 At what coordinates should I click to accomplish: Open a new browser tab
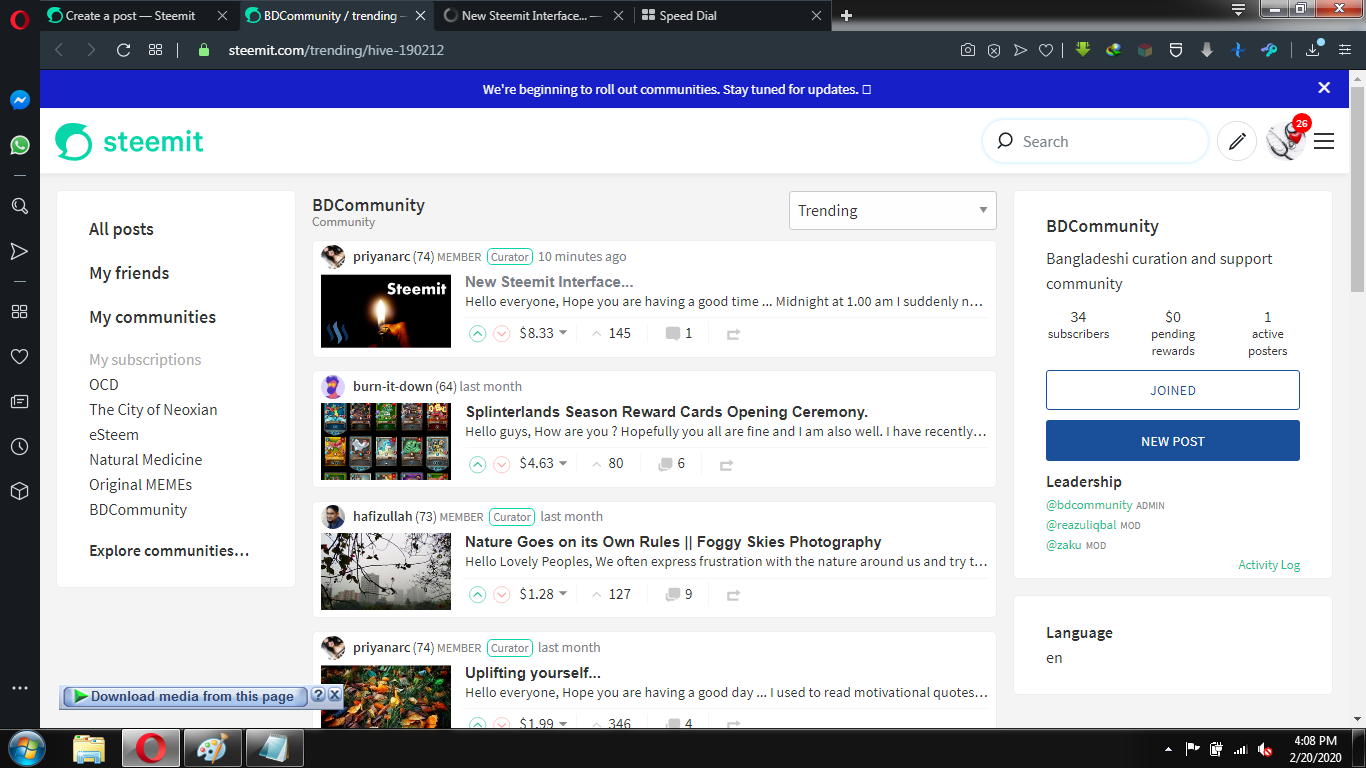(847, 16)
